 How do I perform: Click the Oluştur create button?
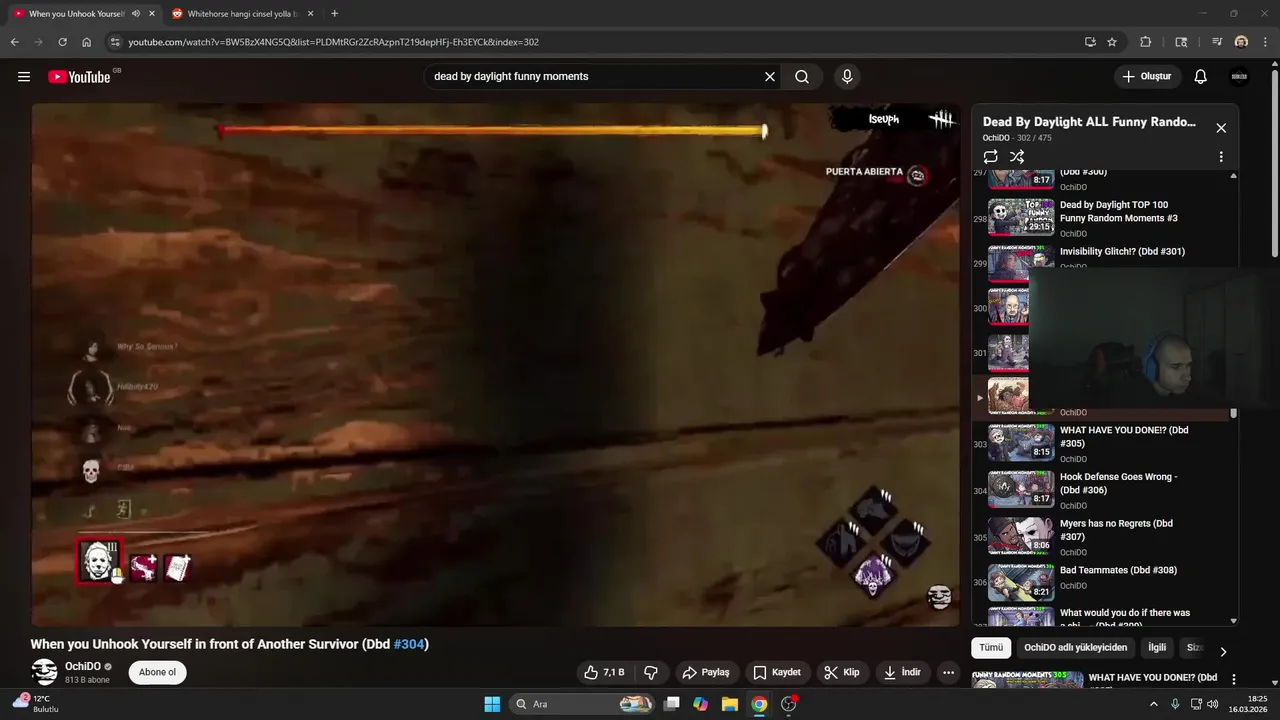(x=1147, y=77)
